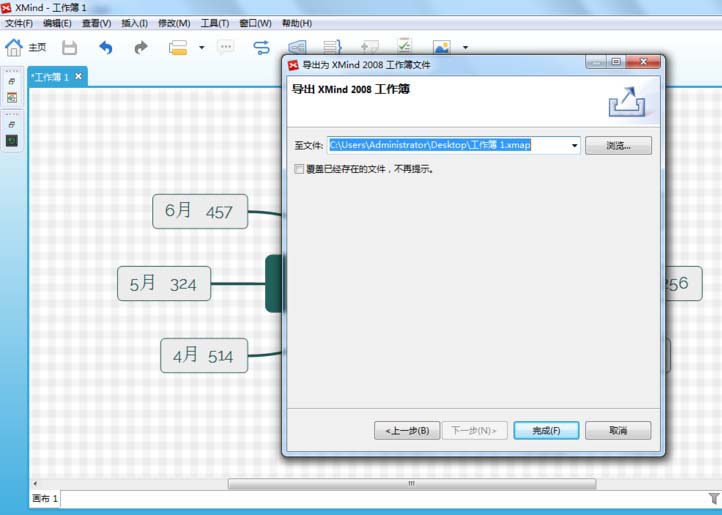This screenshot has width=722, height=515.
Task: Click the 浏览... browse button
Action: tap(618, 146)
